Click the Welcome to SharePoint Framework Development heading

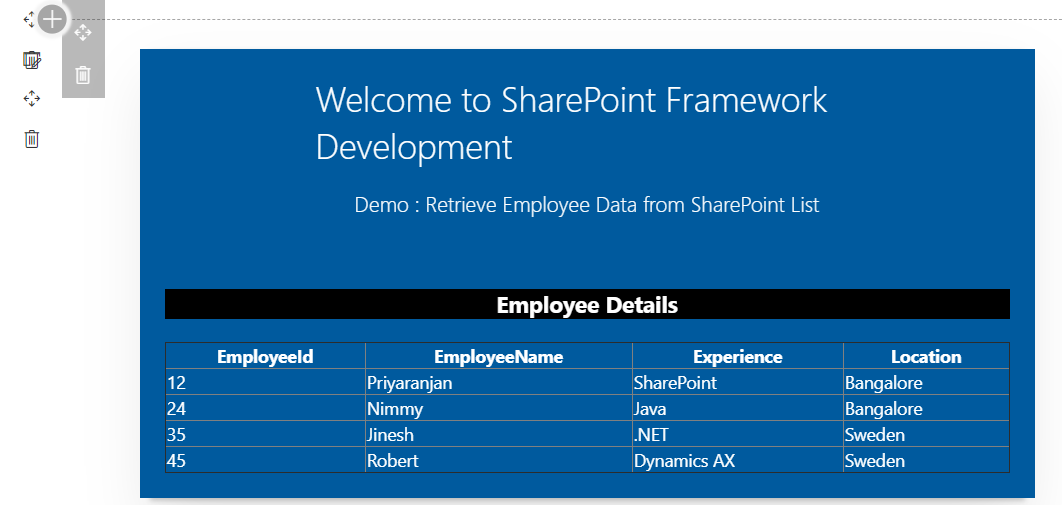coord(571,123)
